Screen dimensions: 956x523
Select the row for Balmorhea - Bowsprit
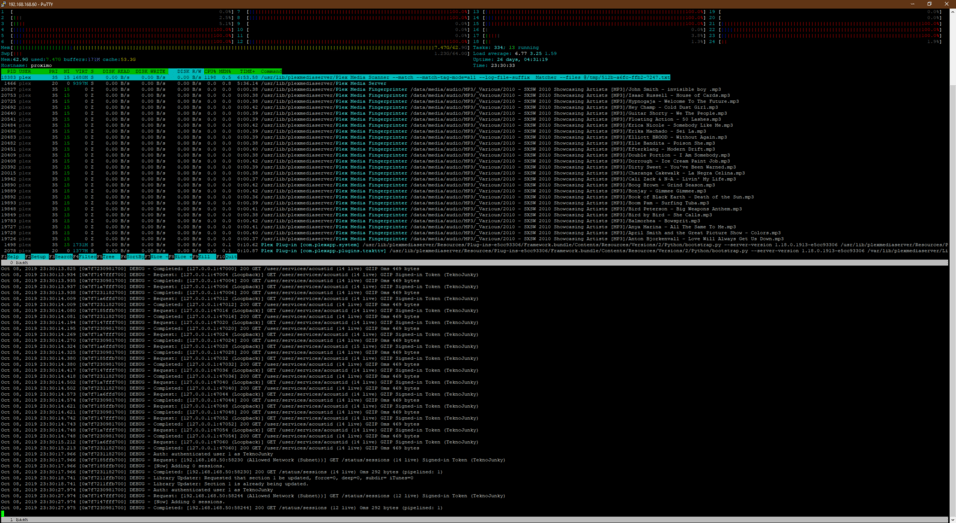click(352, 221)
